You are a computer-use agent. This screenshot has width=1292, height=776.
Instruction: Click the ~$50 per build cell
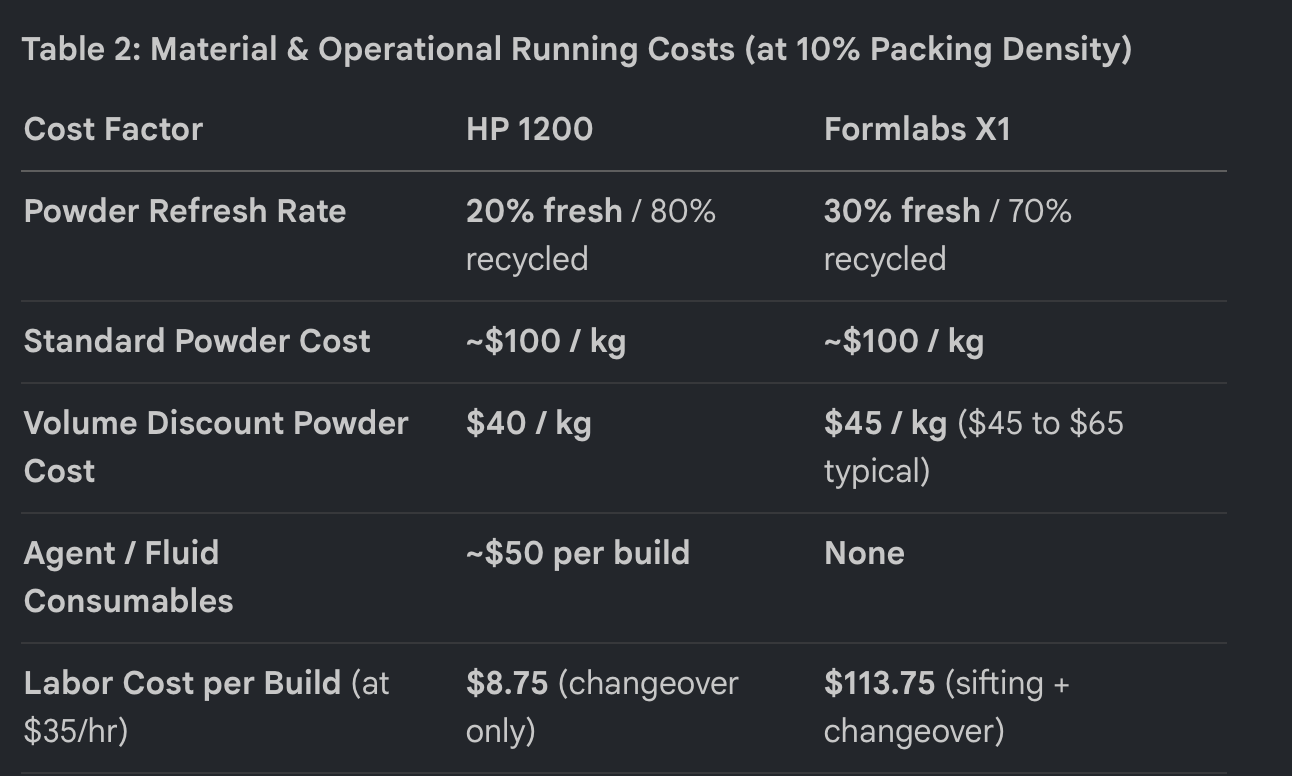(x=578, y=553)
